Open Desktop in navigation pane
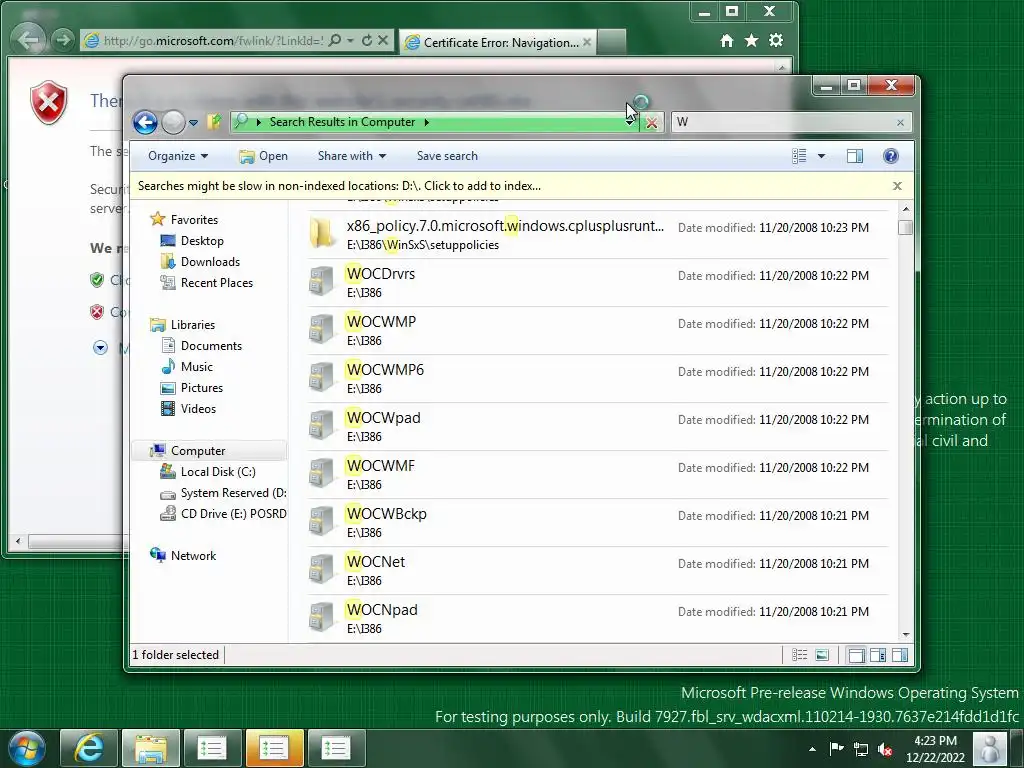 (x=202, y=241)
